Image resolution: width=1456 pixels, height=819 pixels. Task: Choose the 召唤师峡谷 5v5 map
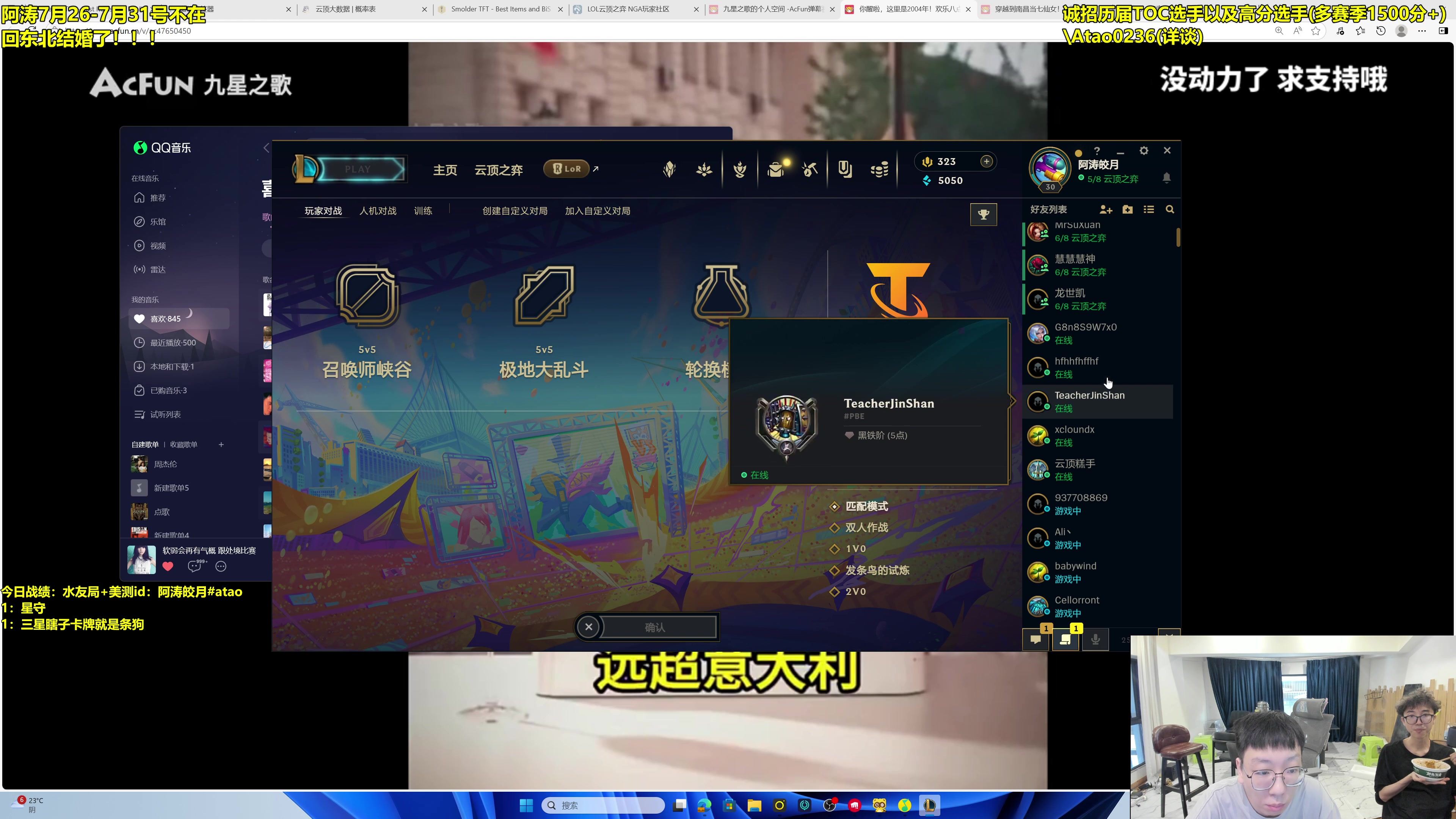pos(367,322)
